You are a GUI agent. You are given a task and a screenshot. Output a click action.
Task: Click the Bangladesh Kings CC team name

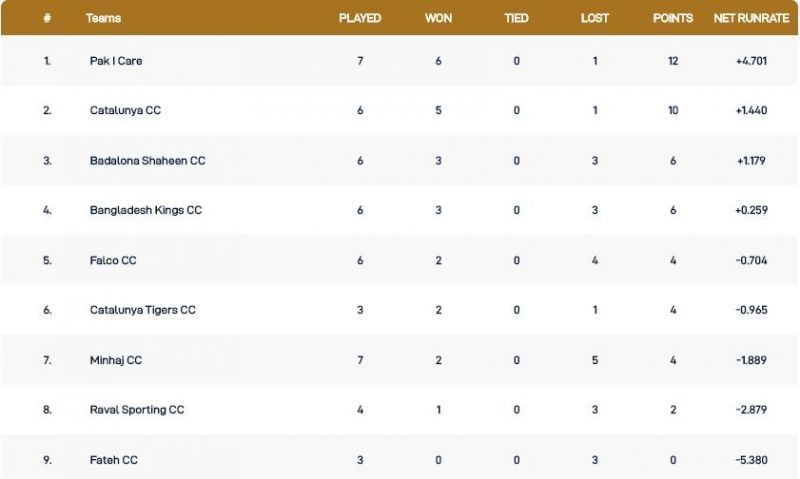click(x=145, y=211)
